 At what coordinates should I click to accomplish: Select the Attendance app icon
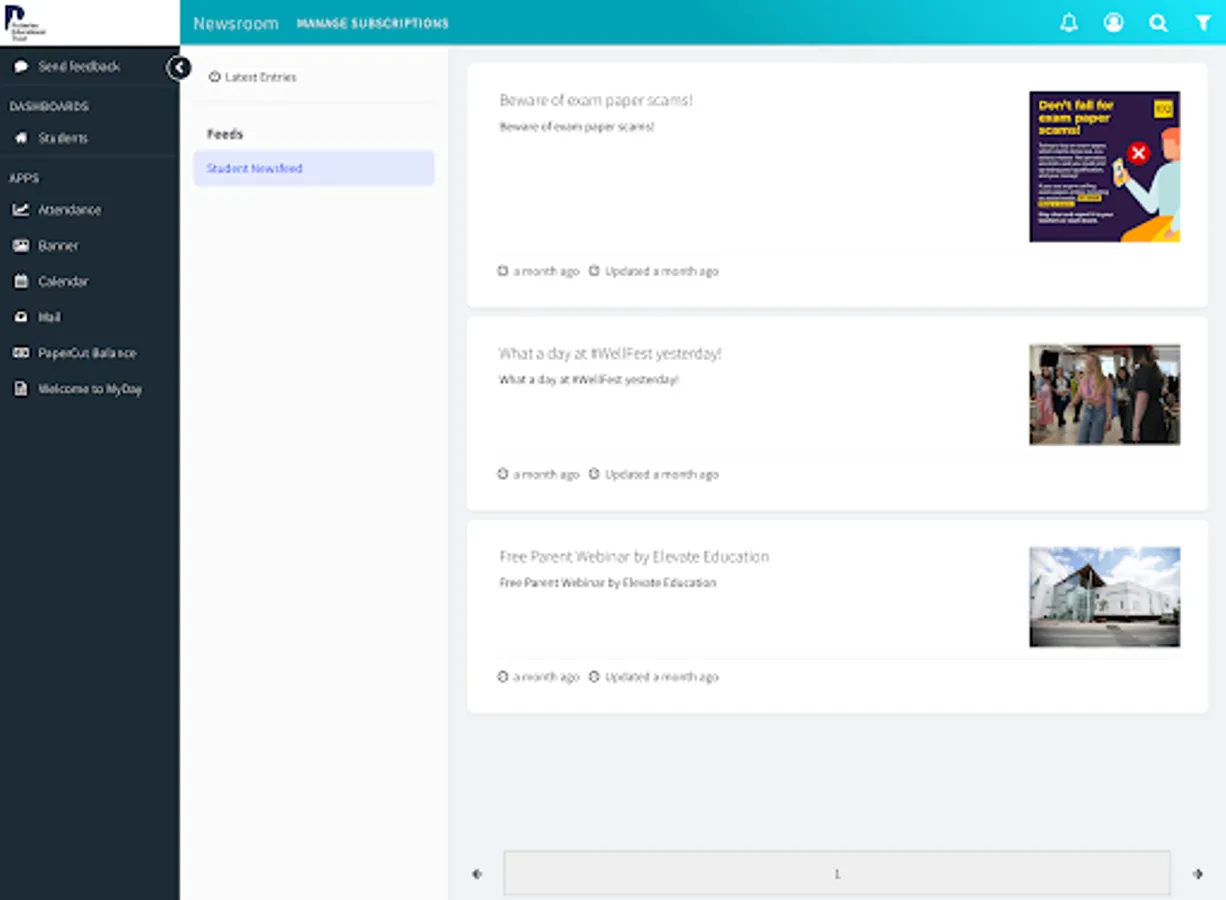70,209
